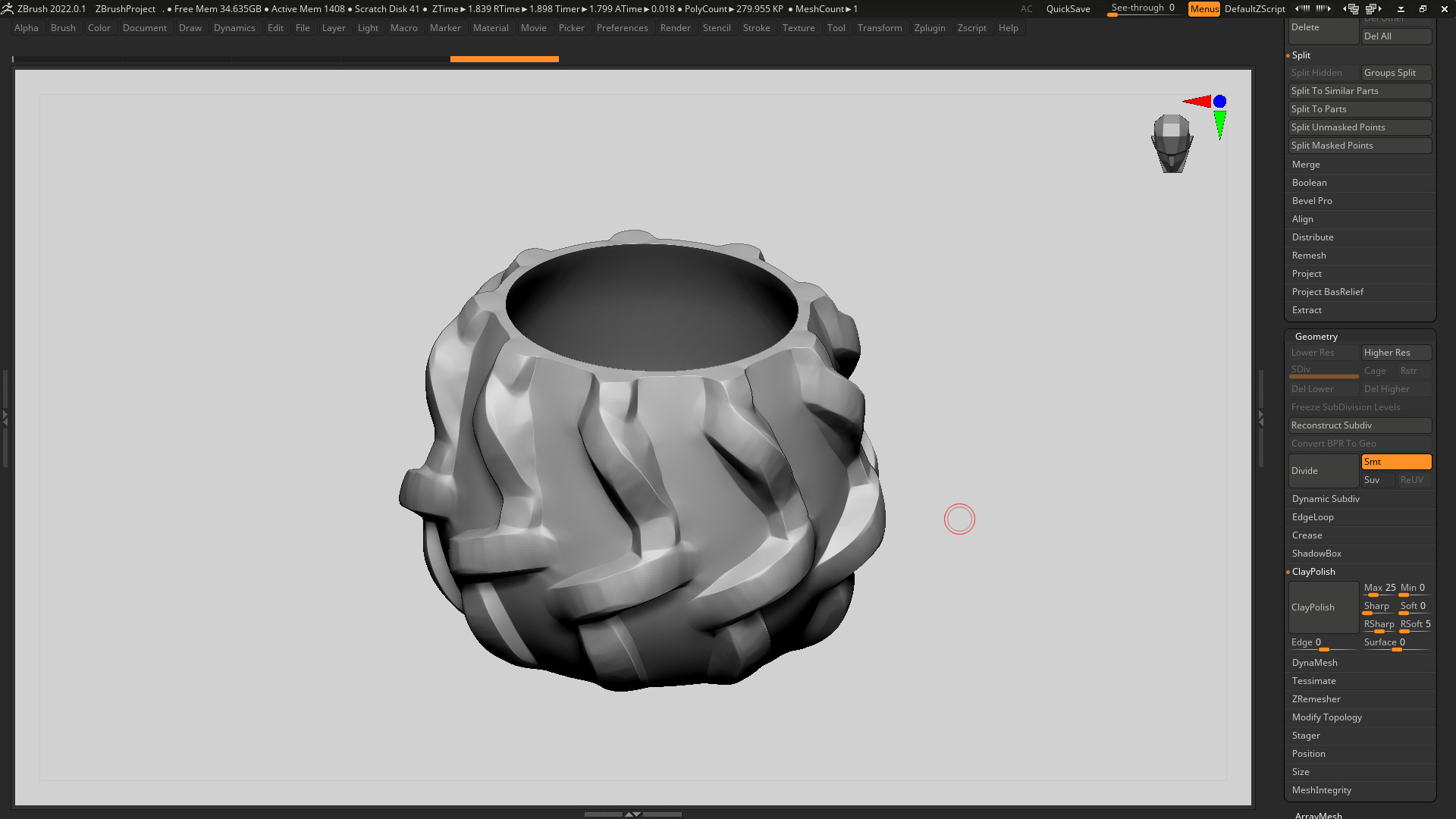Click Split To Similar Parts button
1456x819 pixels.
pyautogui.click(x=1360, y=91)
